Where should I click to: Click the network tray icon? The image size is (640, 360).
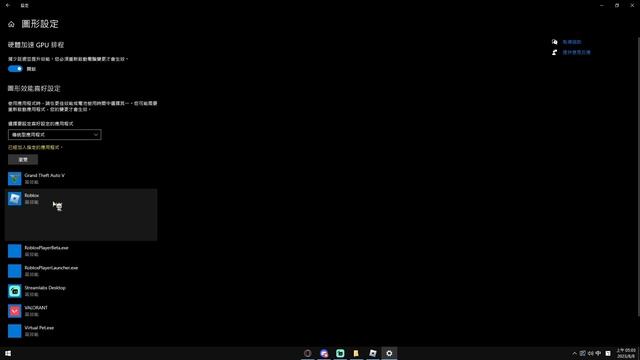point(582,353)
